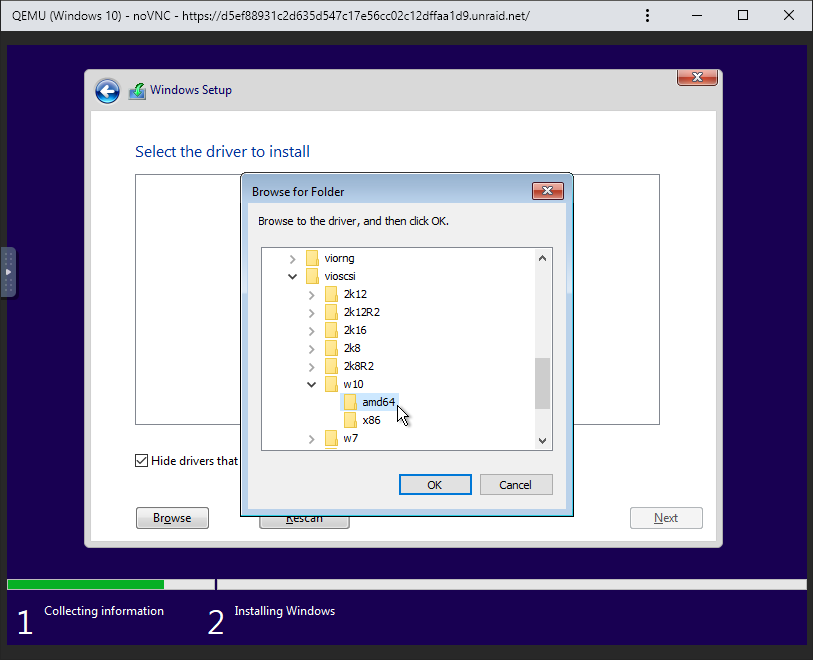Click the 2k12R2 folder icon
This screenshot has width=813, height=660.
coord(331,312)
